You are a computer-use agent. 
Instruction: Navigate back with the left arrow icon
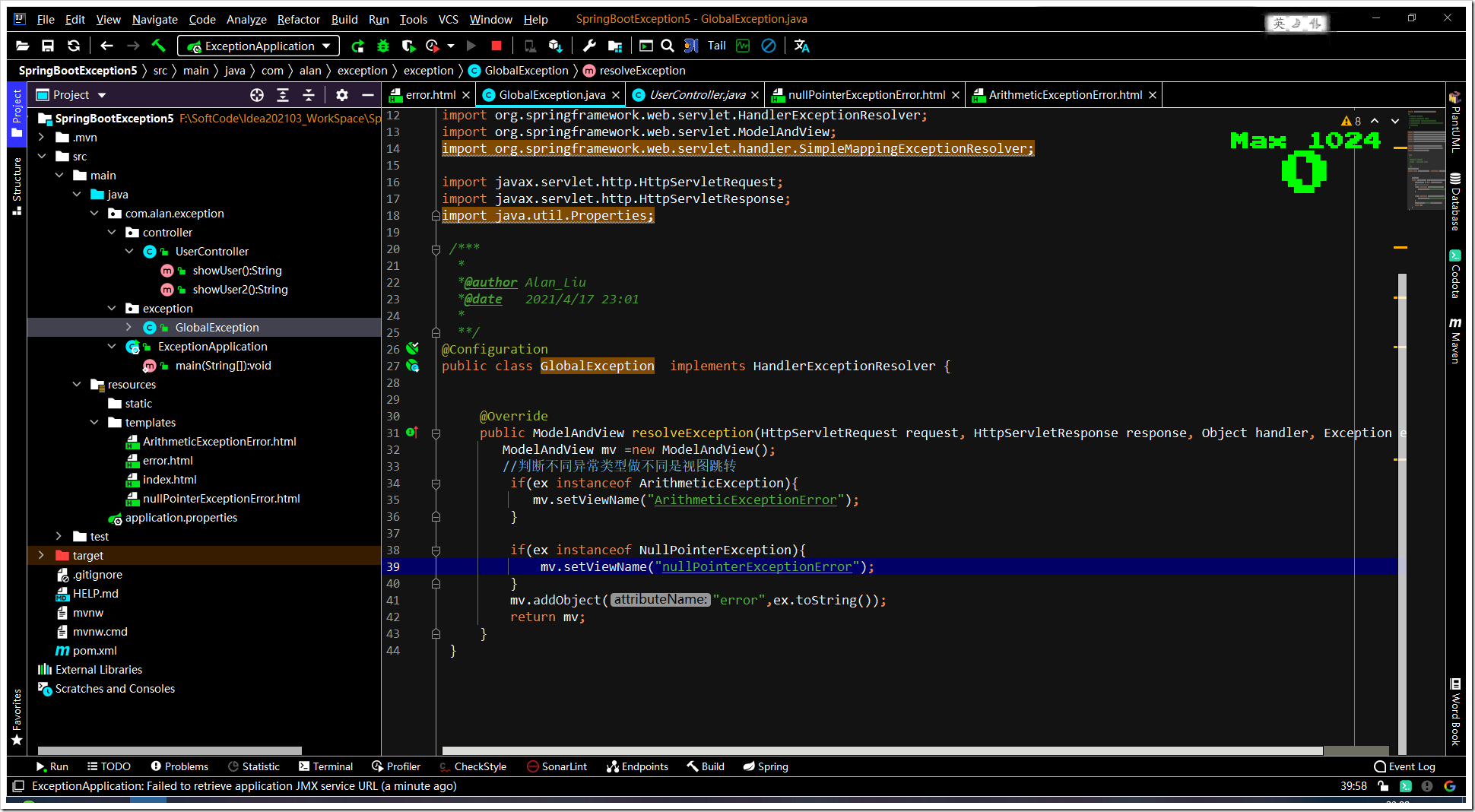click(106, 46)
